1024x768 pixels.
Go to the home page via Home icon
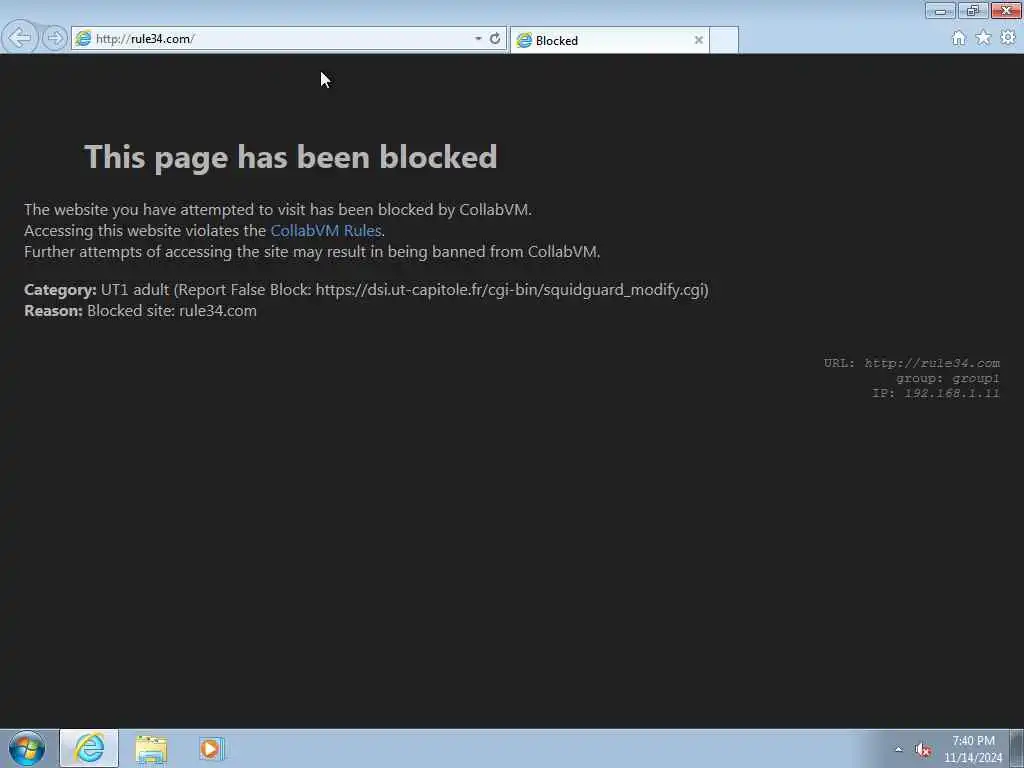(958, 39)
